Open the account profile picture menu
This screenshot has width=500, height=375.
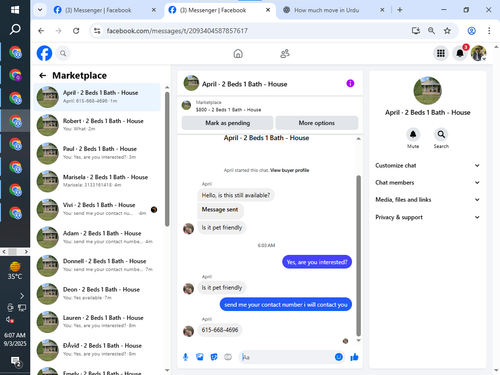click(x=478, y=53)
